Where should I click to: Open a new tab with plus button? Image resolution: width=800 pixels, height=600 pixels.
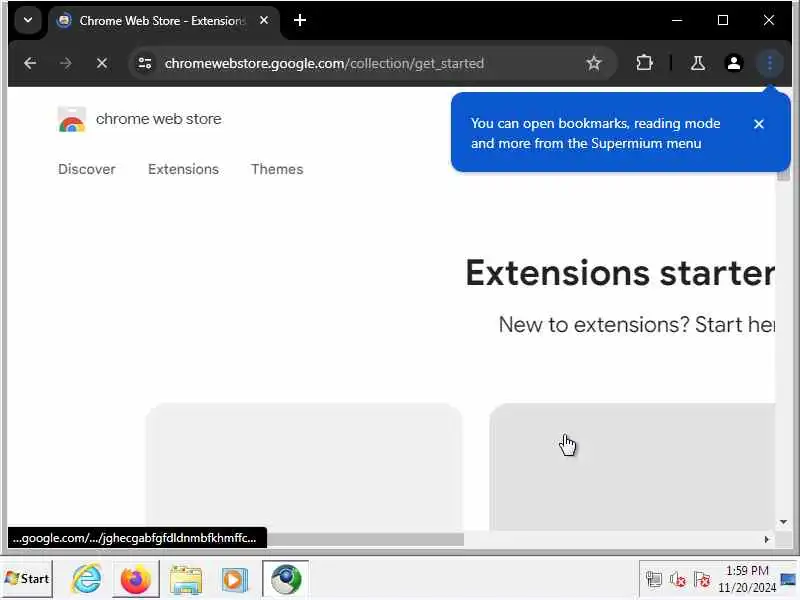coord(300,20)
